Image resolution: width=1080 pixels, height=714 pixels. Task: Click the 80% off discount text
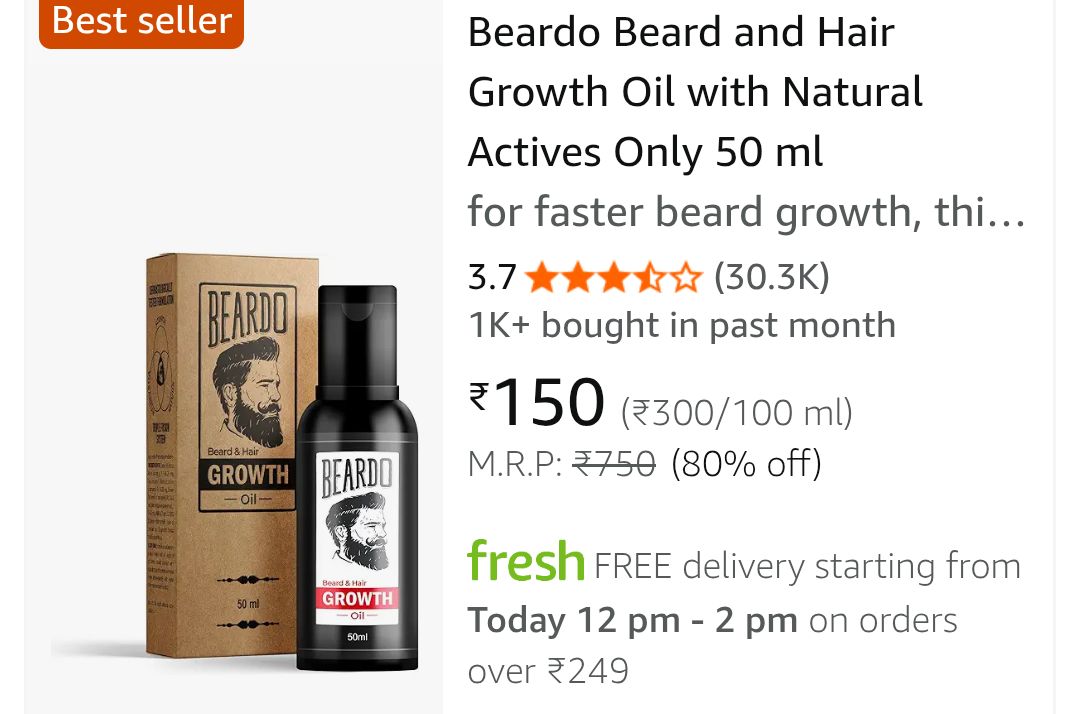tap(746, 464)
